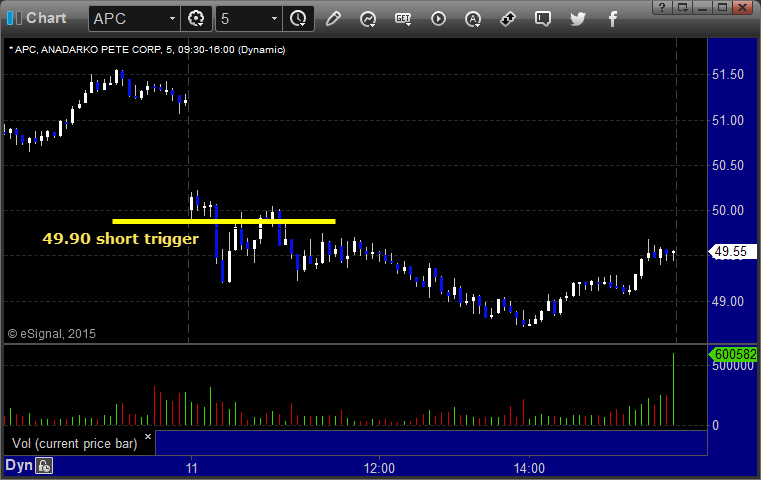The image size is (761, 480).
Task: Click the pop-out window button
Action: (x=683, y=7)
